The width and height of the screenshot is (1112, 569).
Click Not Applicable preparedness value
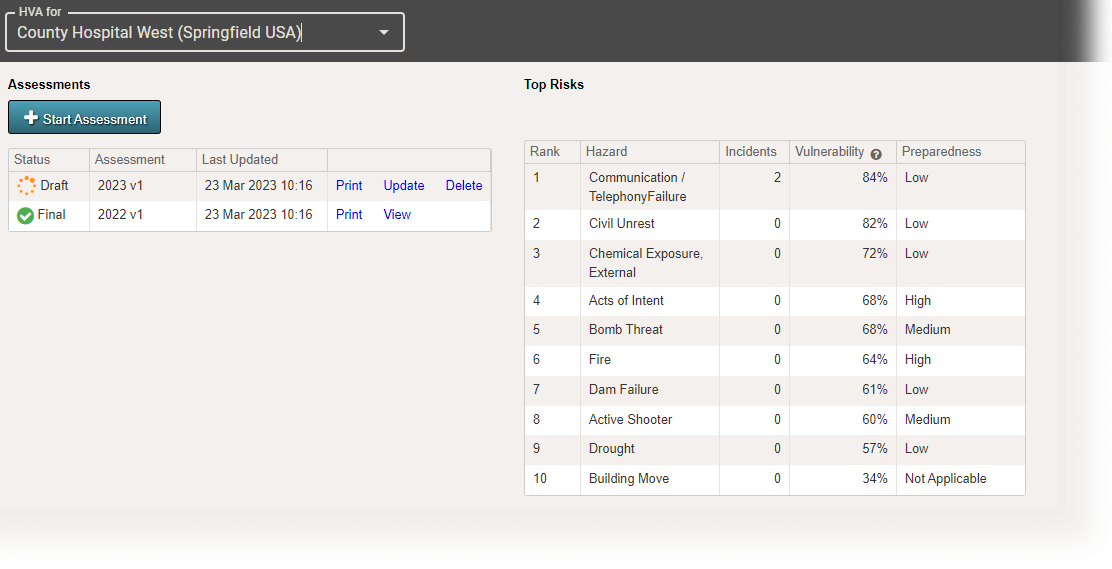pos(945,479)
